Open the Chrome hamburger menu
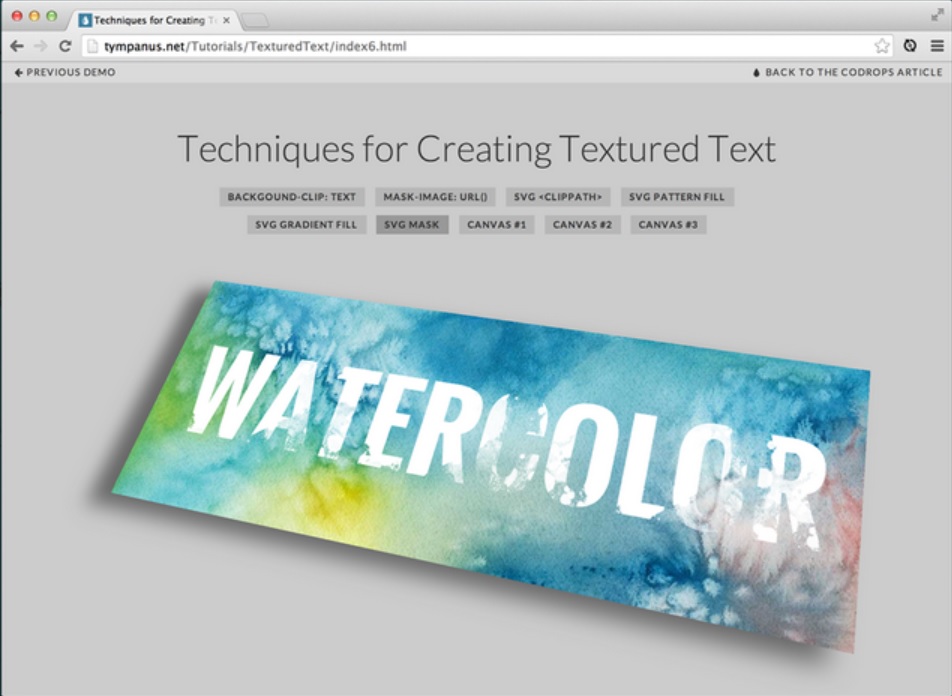This screenshot has width=952, height=696. 937,46
